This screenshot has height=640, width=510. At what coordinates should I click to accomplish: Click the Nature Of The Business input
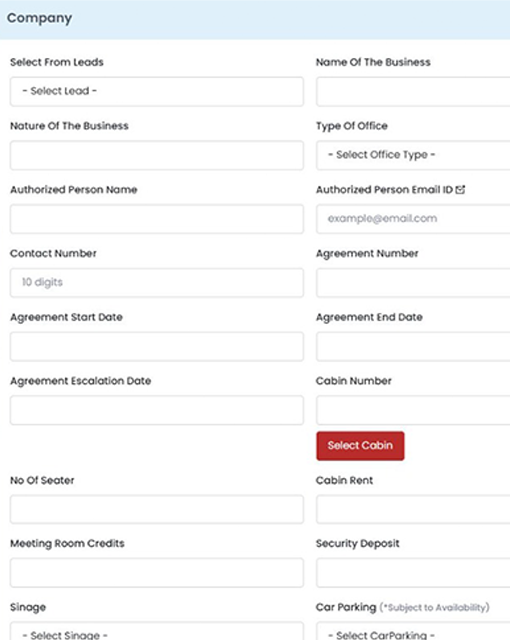pyautogui.click(x=157, y=155)
